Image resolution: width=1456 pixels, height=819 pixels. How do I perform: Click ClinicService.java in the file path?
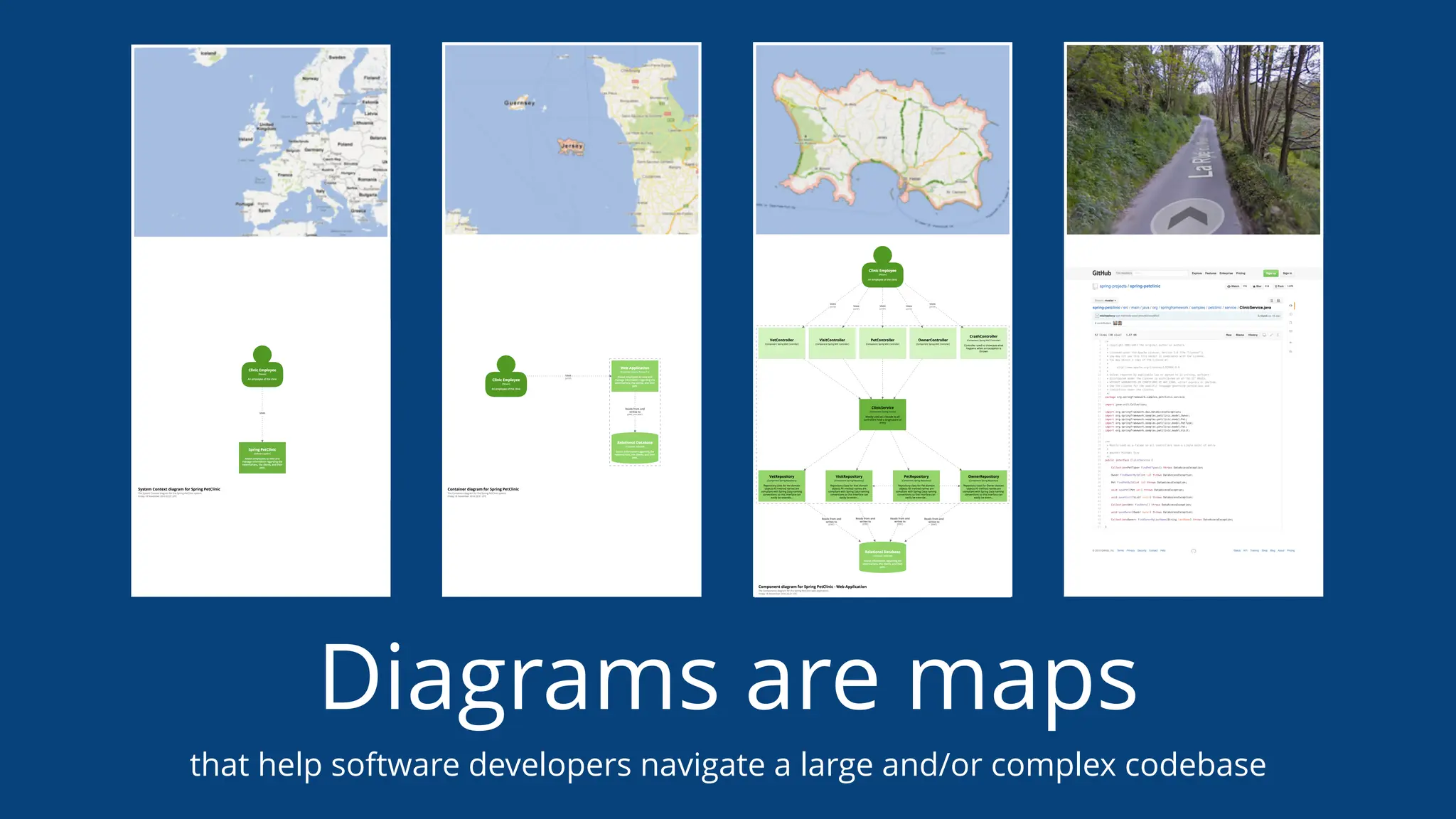[x=1256, y=308]
